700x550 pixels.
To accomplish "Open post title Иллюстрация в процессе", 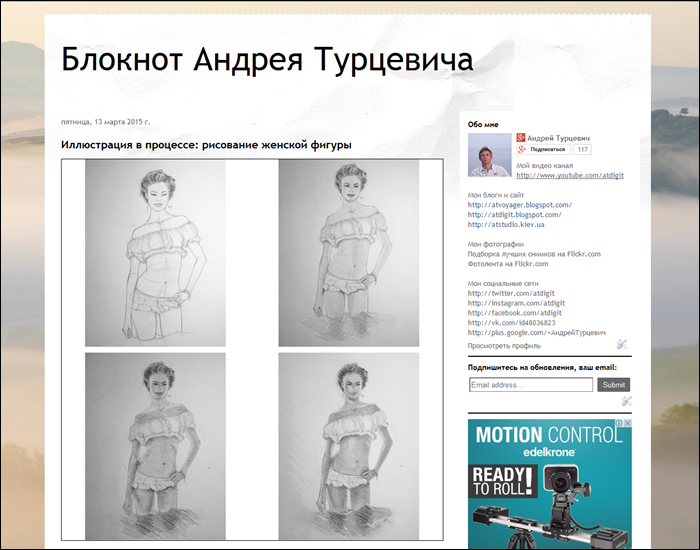I will tap(206, 145).
